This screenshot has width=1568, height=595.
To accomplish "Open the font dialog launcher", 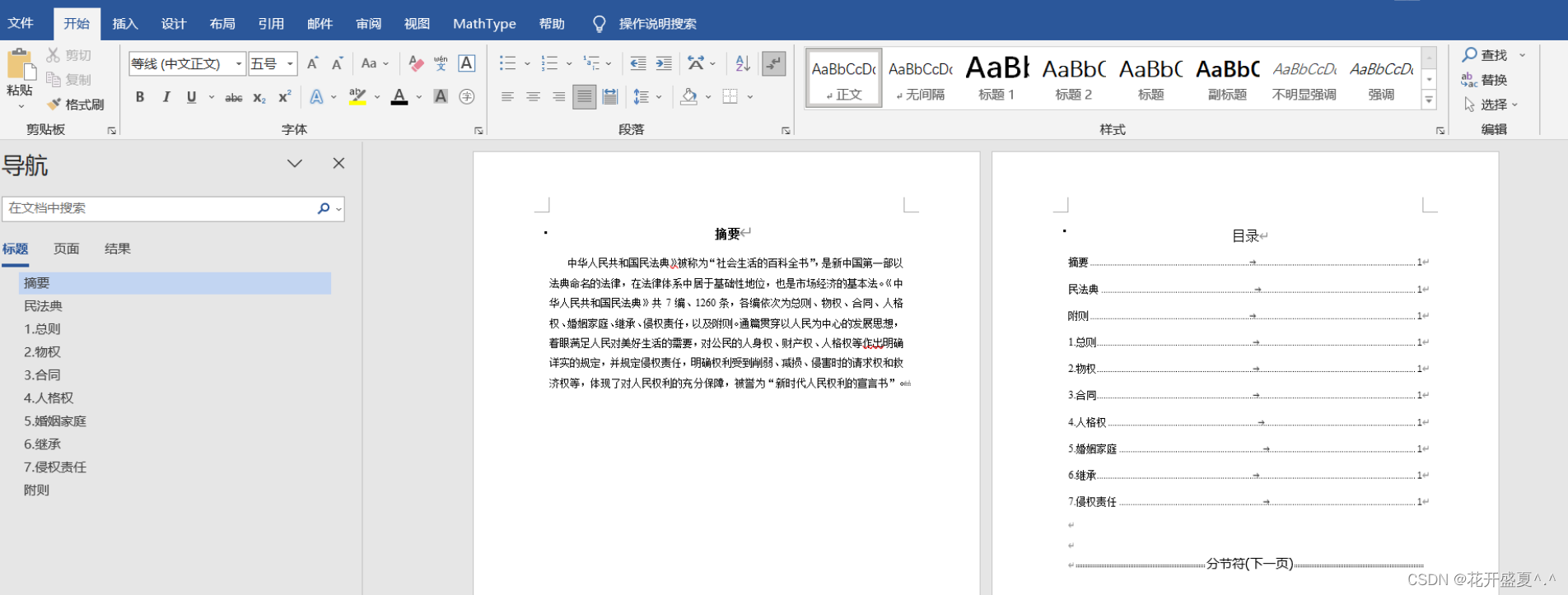I will click(478, 130).
